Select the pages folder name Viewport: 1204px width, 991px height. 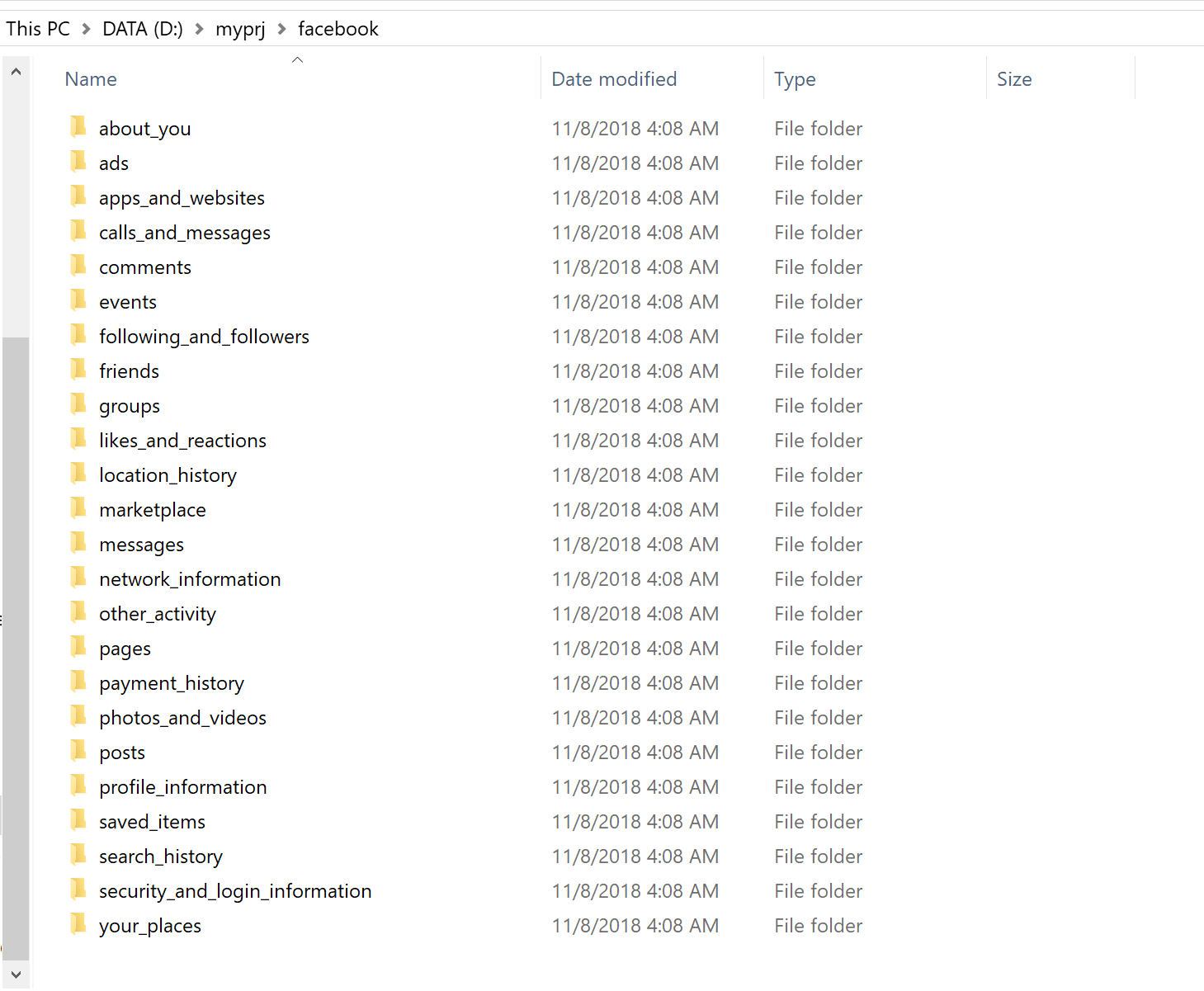pos(125,649)
